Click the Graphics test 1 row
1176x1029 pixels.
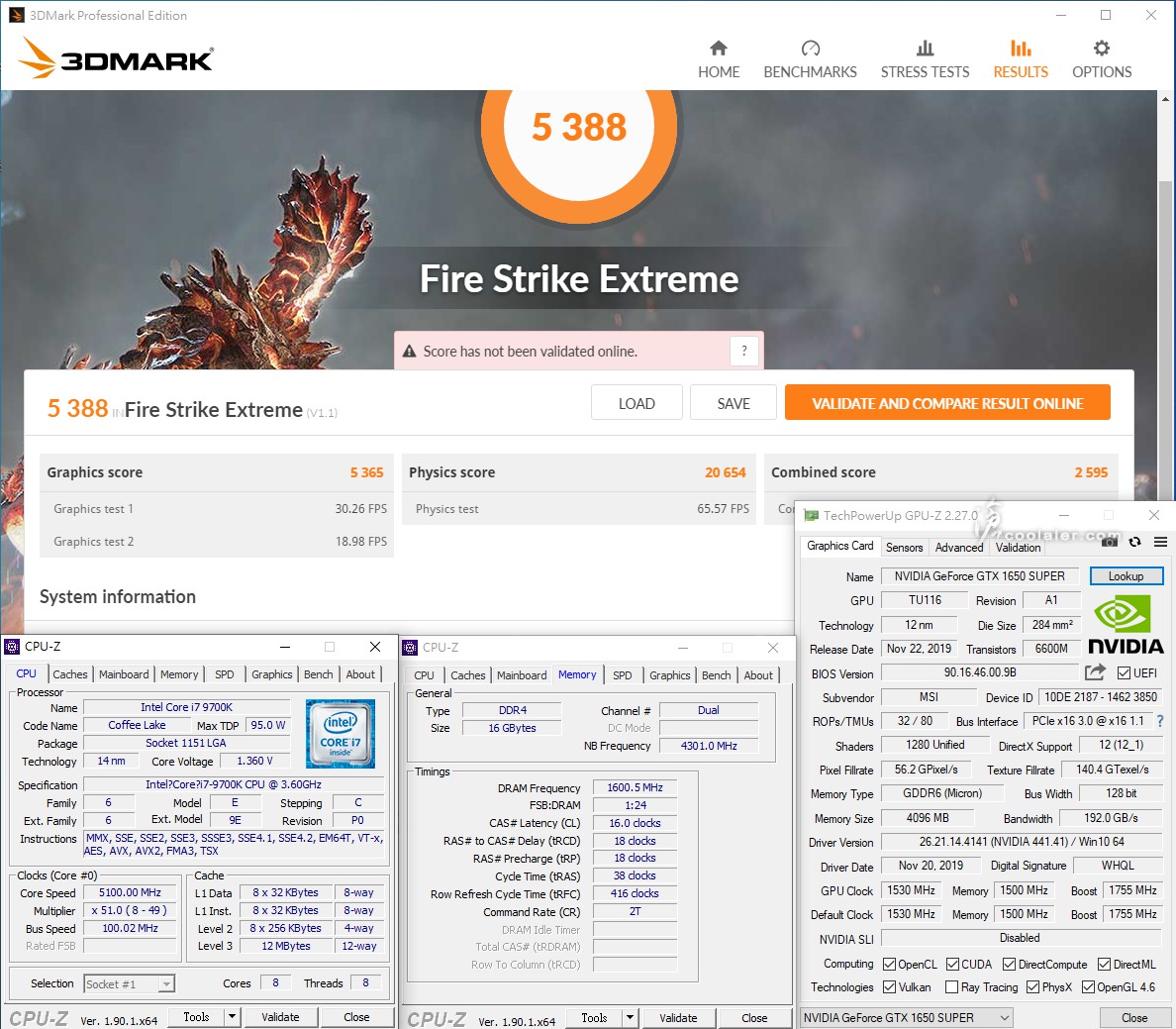pos(217,508)
